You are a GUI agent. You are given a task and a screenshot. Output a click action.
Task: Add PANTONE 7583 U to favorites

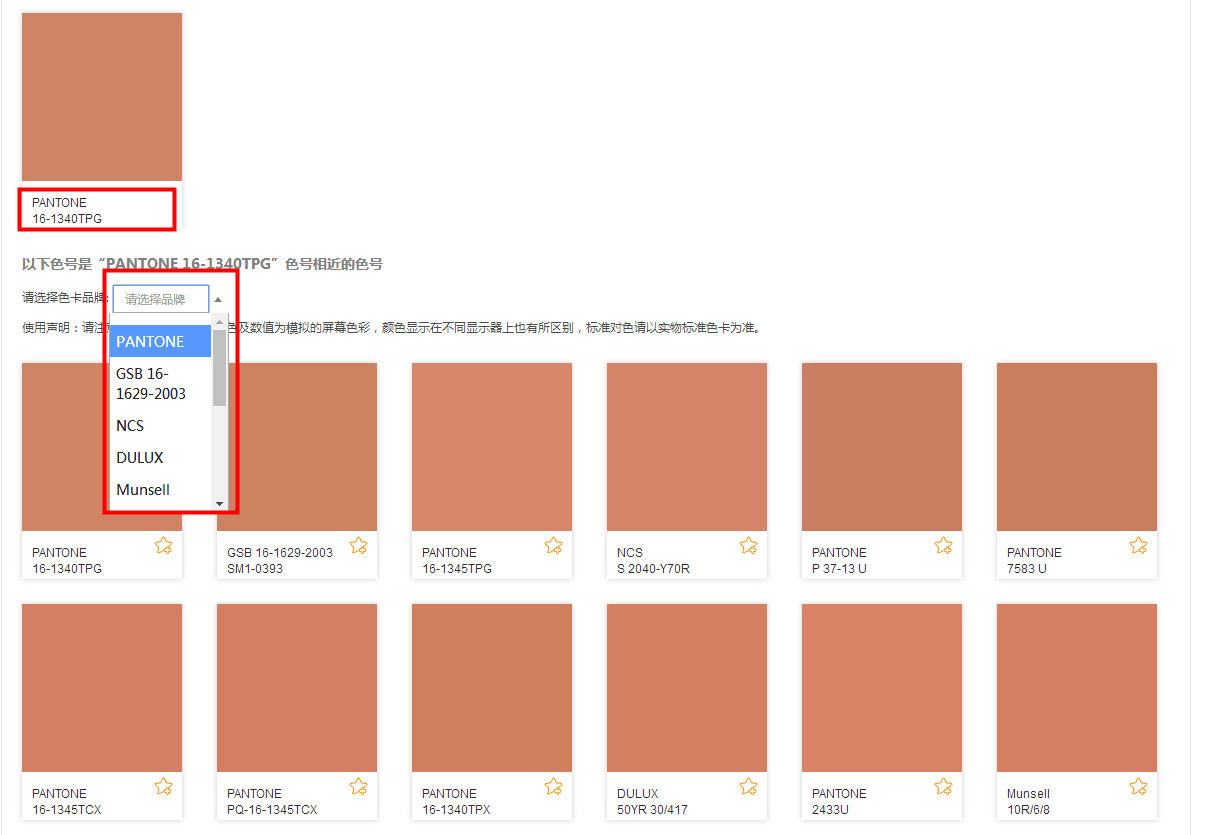[1138, 546]
